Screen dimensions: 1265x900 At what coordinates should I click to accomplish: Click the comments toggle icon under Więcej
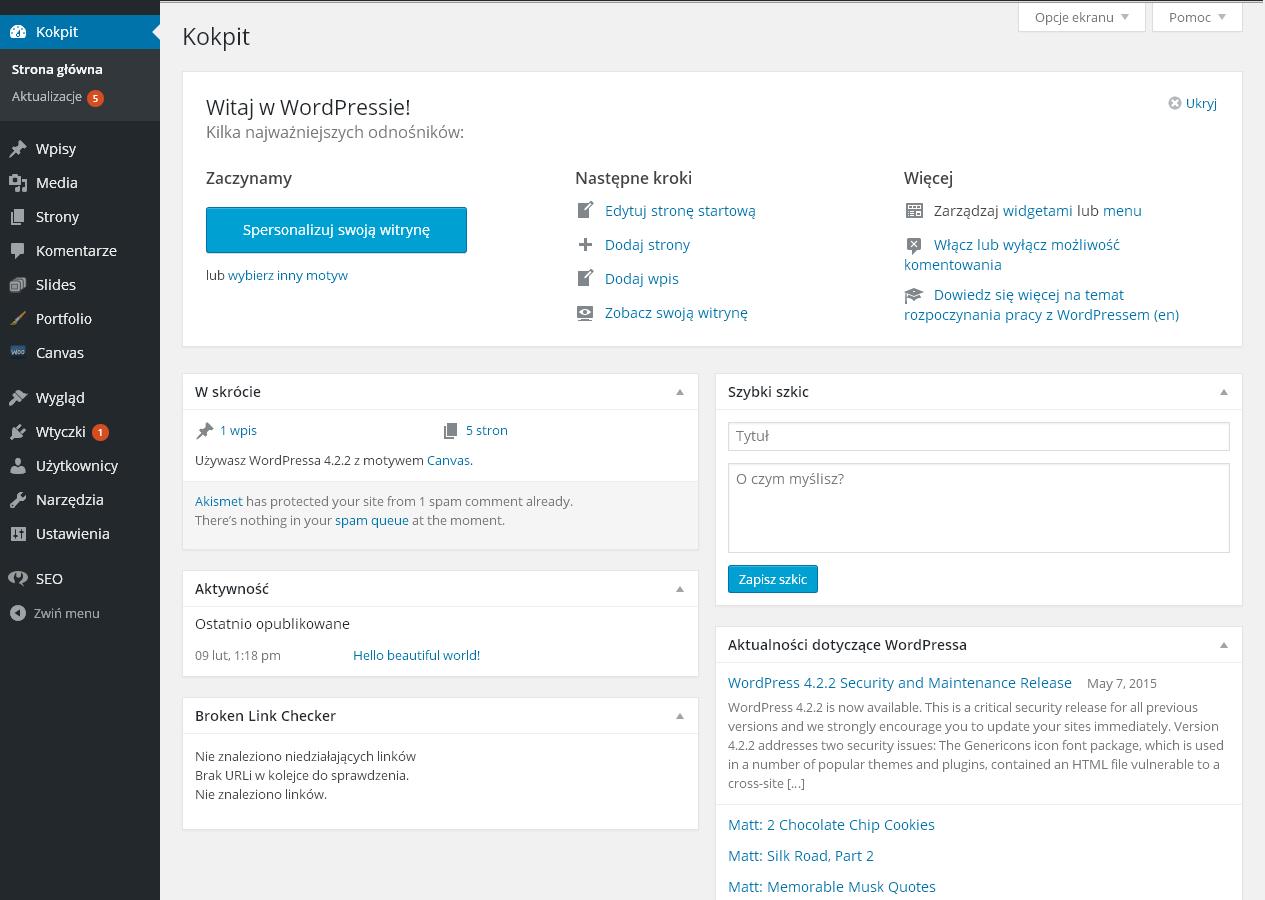coord(914,245)
